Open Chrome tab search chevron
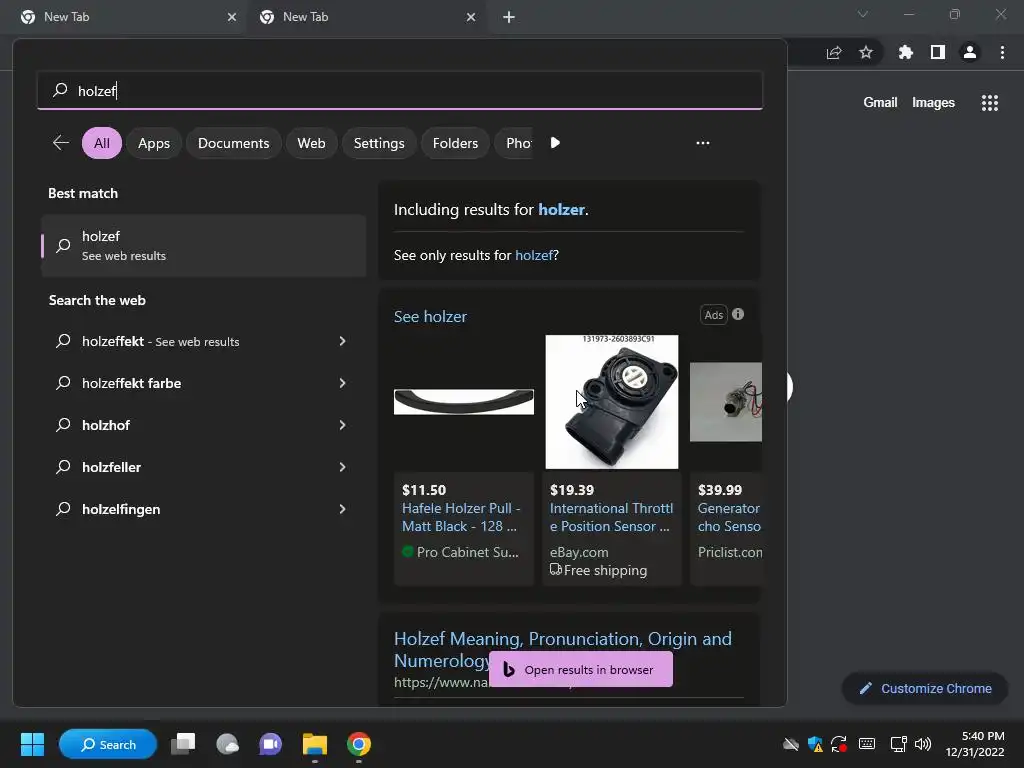Screen dimensions: 1024x768 [863, 14]
